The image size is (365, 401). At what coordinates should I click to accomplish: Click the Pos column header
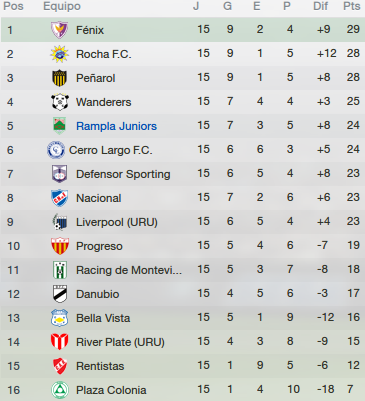click(13, 6)
